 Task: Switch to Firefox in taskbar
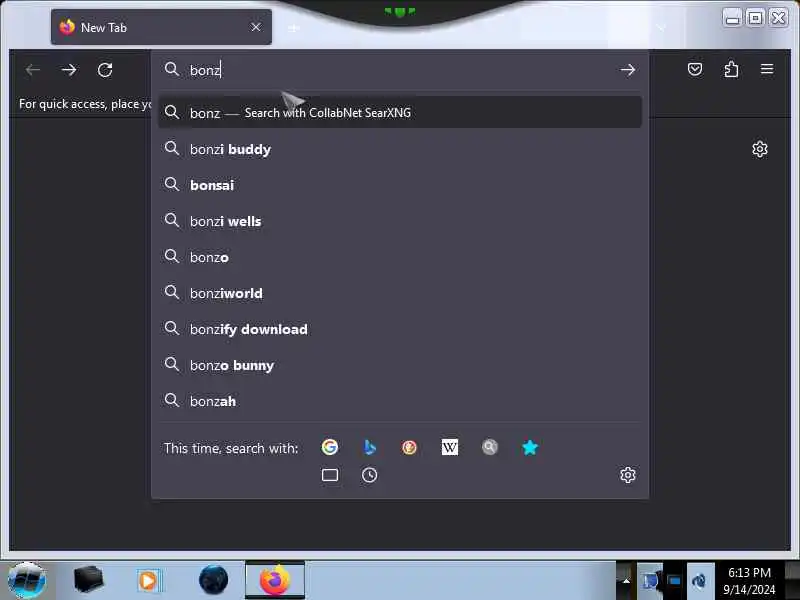(275, 580)
